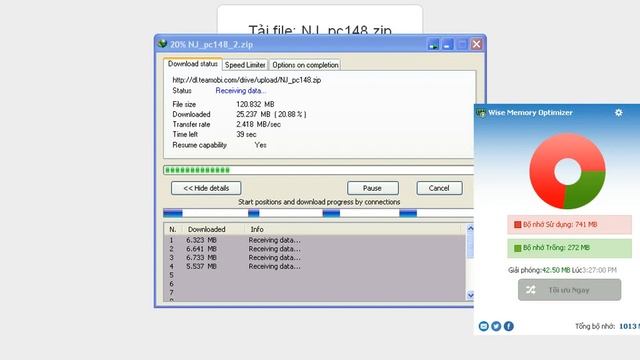Open the Facebook icon in Wise Memory Optimizer
640x360 pixels.
(509, 326)
